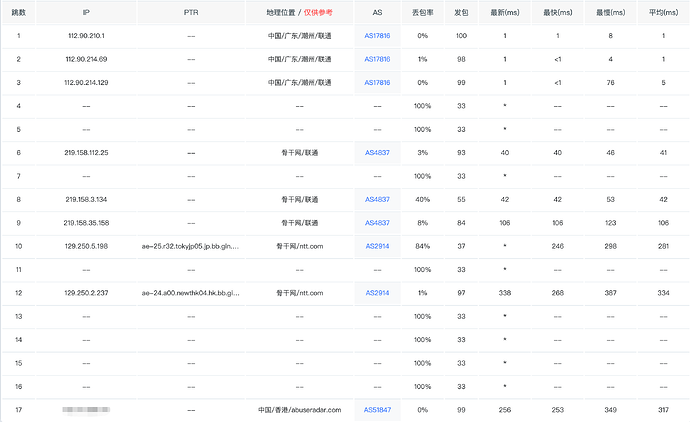Open AS17816 link for 112.90.214.129

[x=377, y=82]
